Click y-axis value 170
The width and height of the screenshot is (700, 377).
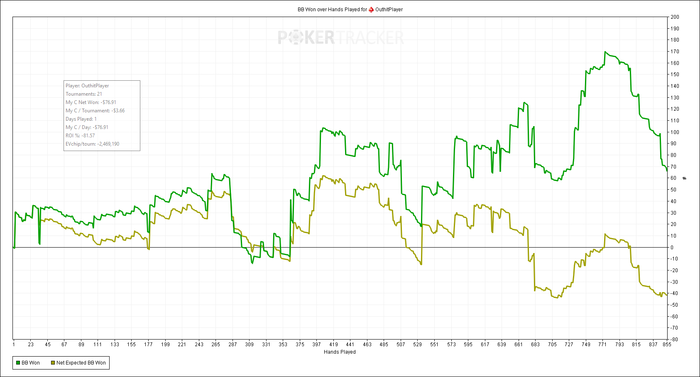(x=675, y=52)
